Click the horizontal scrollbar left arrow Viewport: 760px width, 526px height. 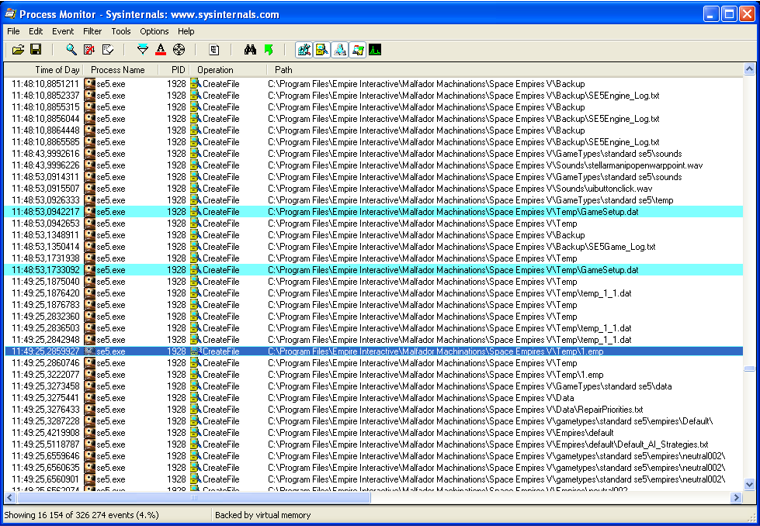(x=10, y=497)
